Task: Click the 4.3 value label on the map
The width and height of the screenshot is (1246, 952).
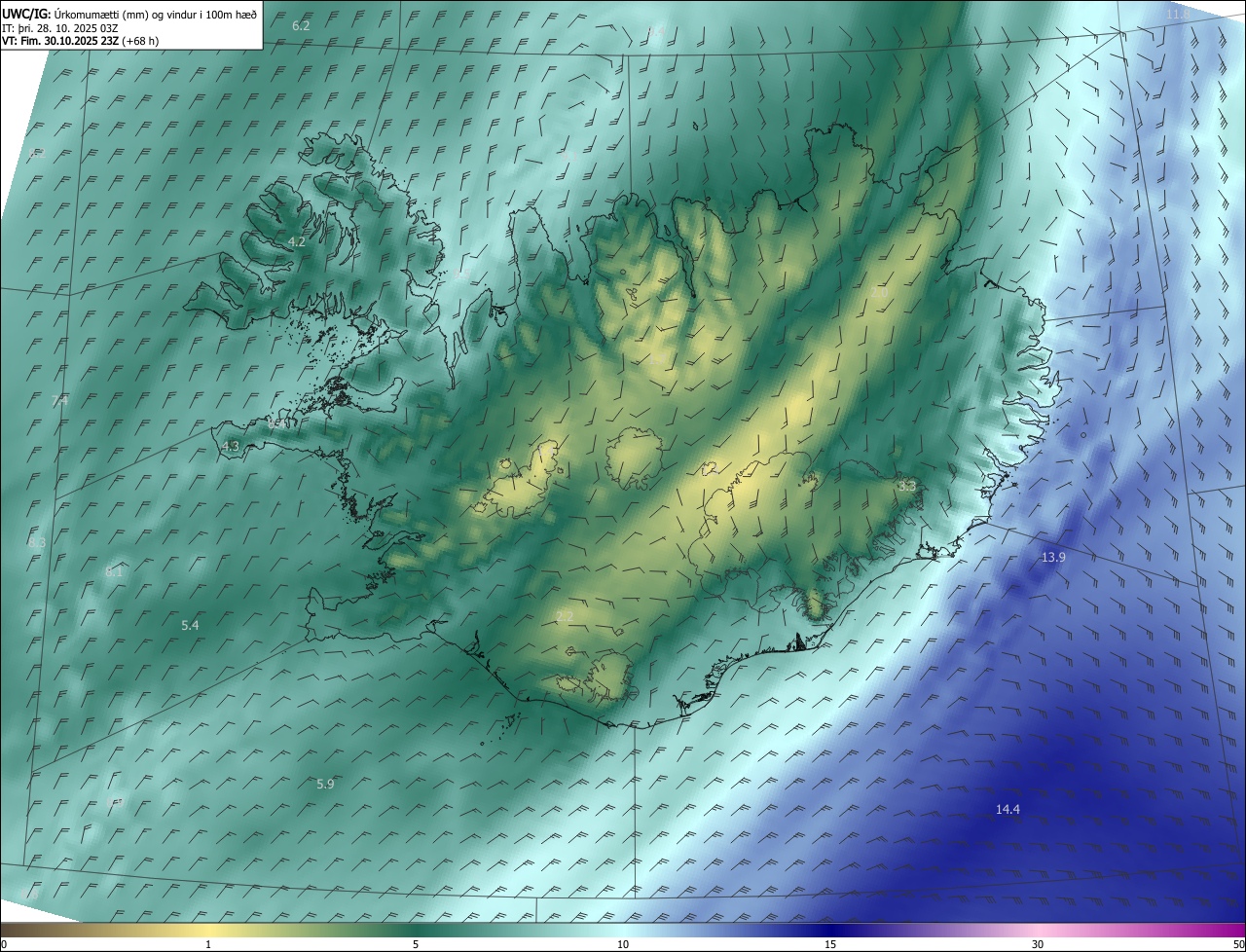Action: tap(231, 446)
